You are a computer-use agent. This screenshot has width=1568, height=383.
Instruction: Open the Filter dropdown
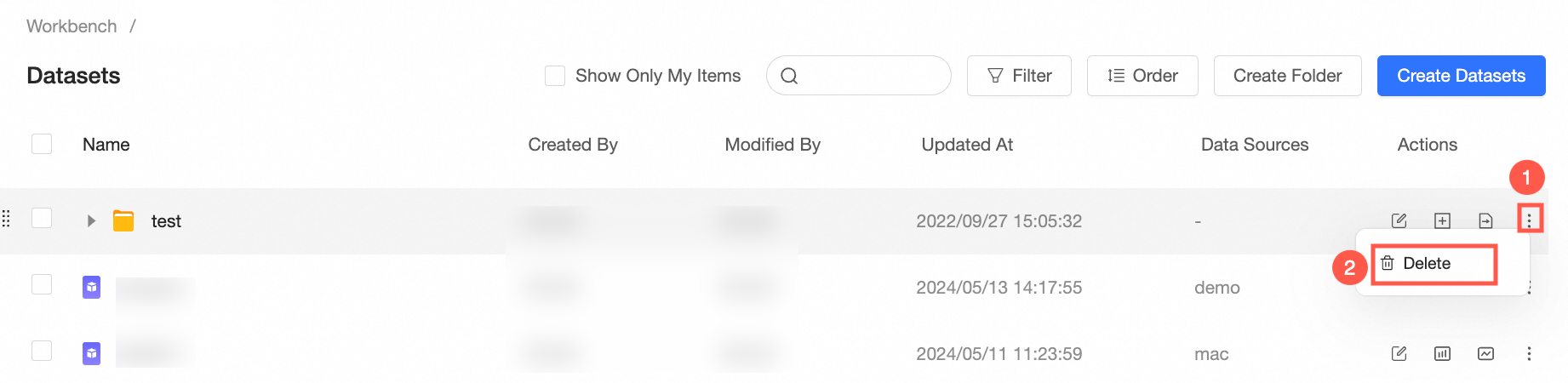(1019, 76)
